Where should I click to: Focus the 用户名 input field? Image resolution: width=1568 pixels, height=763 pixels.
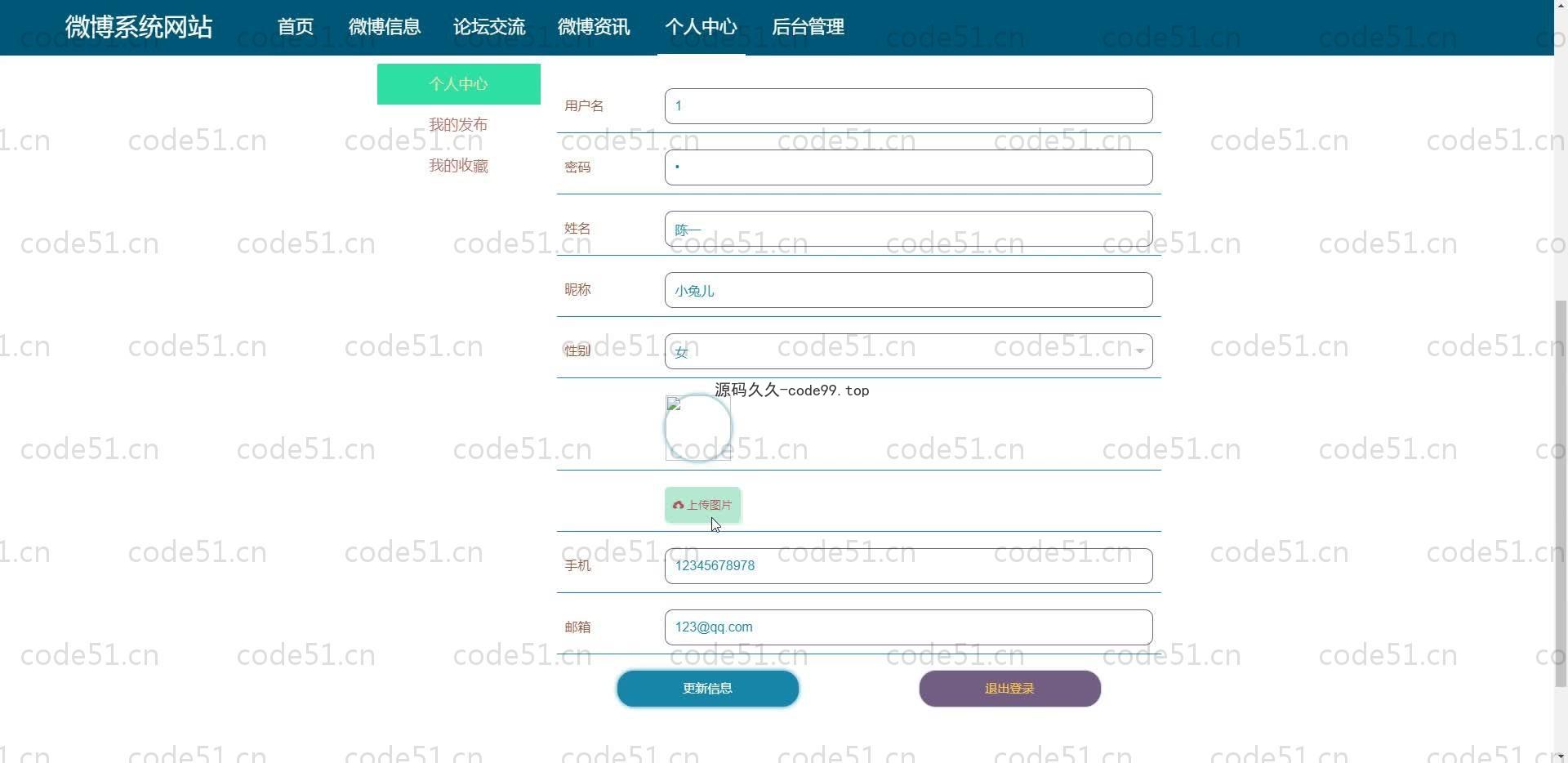(908, 106)
